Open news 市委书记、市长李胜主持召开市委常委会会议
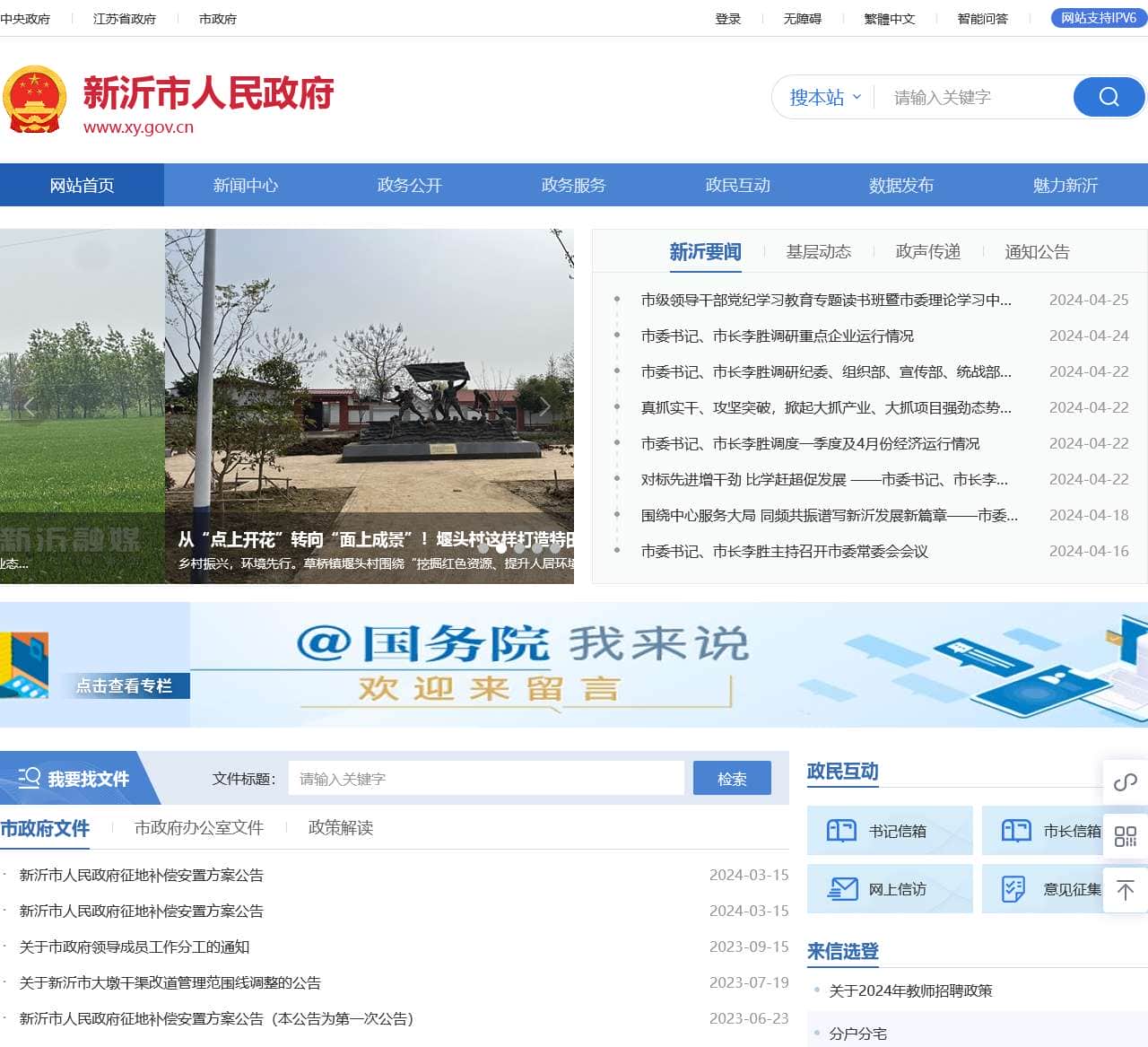Image resolution: width=1148 pixels, height=1047 pixels. (x=785, y=551)
